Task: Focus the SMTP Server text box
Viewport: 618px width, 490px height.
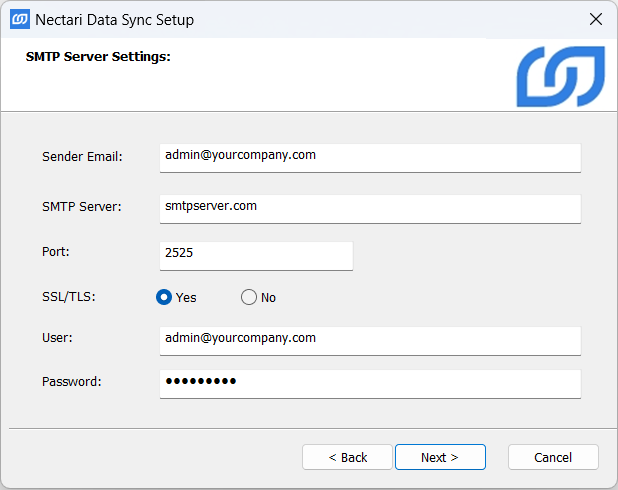Action: pyautogui.click(x=370, y=208)
